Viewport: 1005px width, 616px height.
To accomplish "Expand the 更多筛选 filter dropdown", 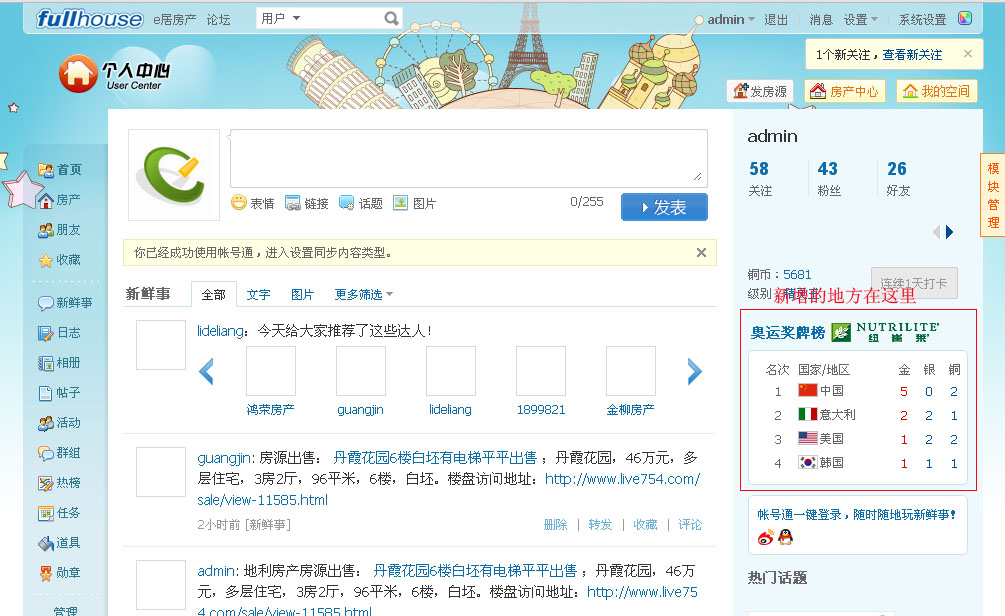I will click(364, 295).
